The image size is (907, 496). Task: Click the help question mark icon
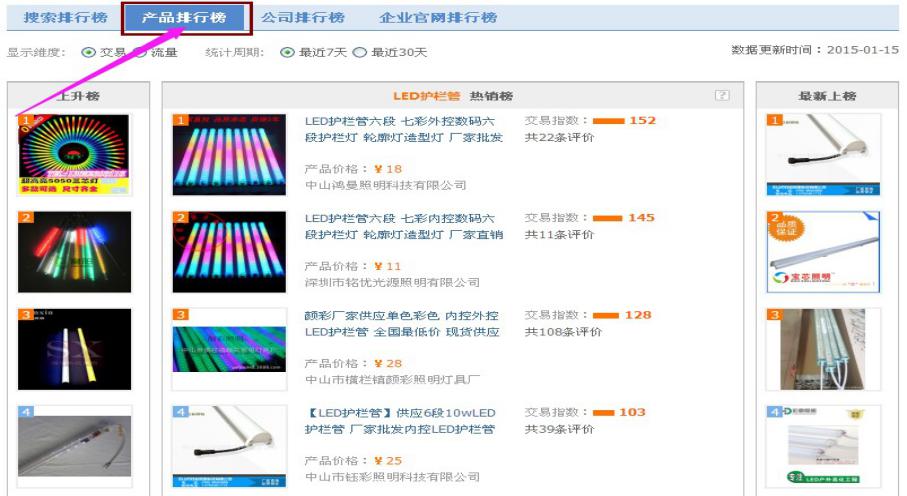pos(721,95)
